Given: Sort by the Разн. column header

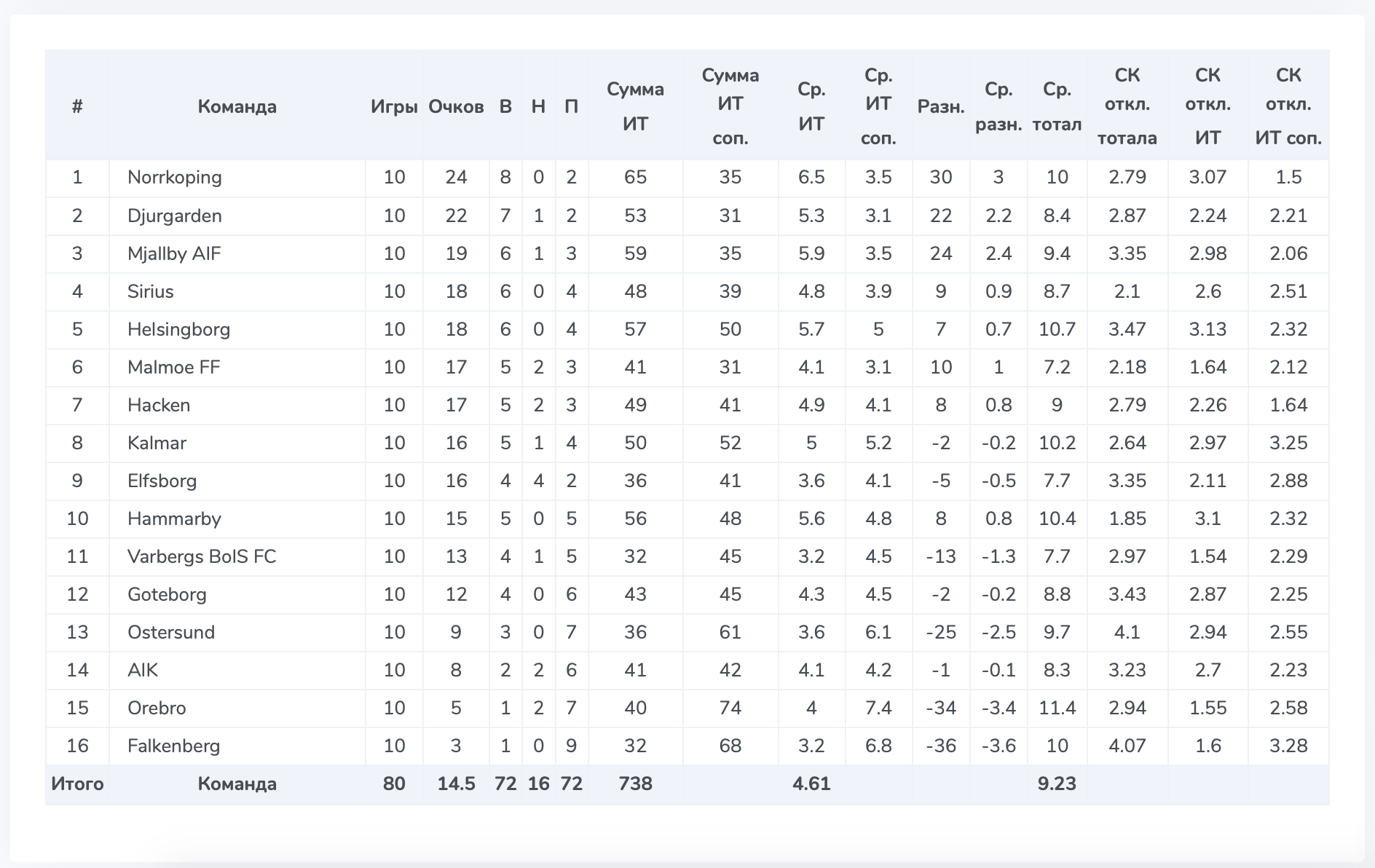Looking at the screenshot, I should click(941, 107).
